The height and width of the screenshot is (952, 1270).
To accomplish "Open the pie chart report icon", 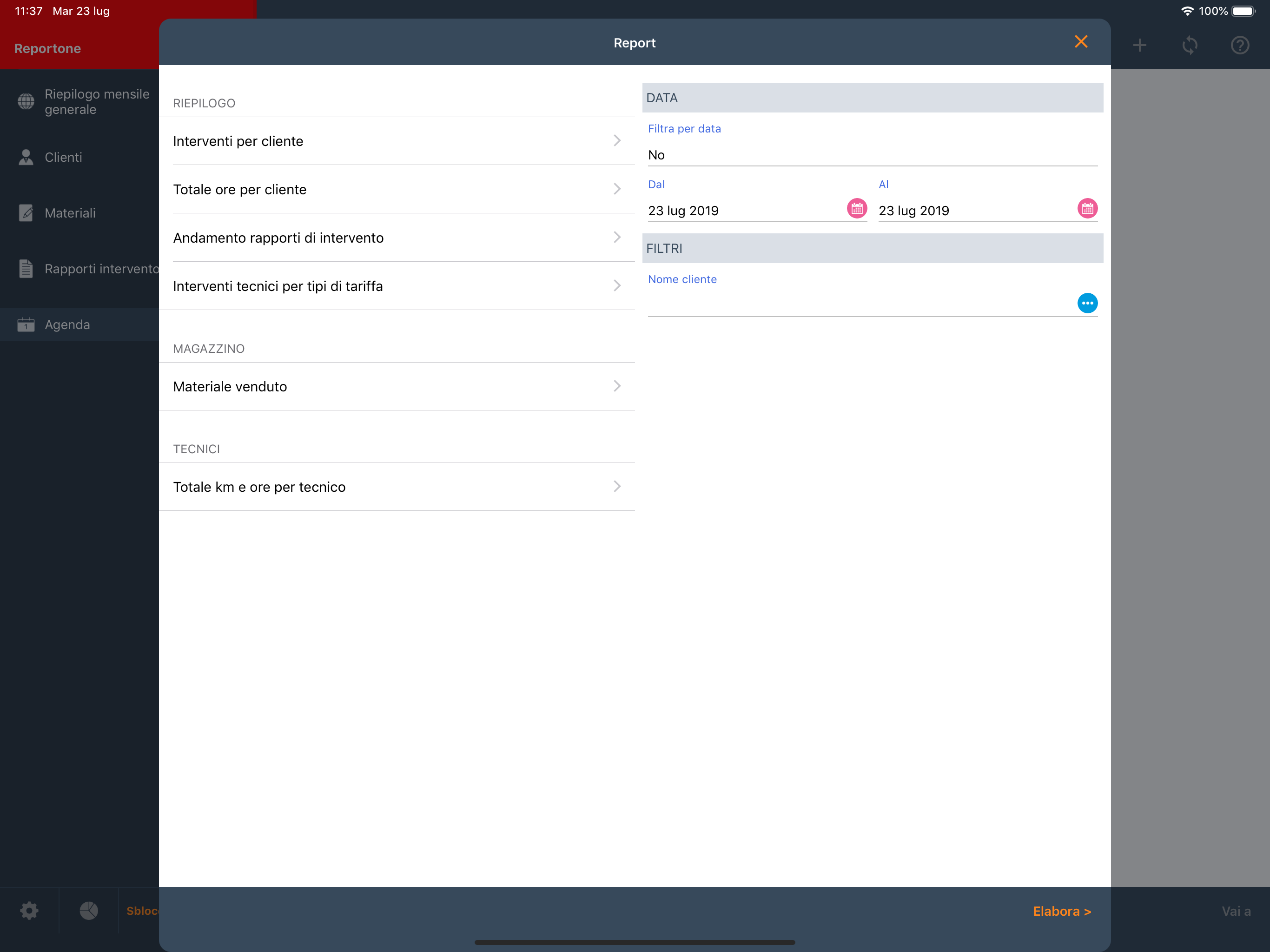I will 88,911.
